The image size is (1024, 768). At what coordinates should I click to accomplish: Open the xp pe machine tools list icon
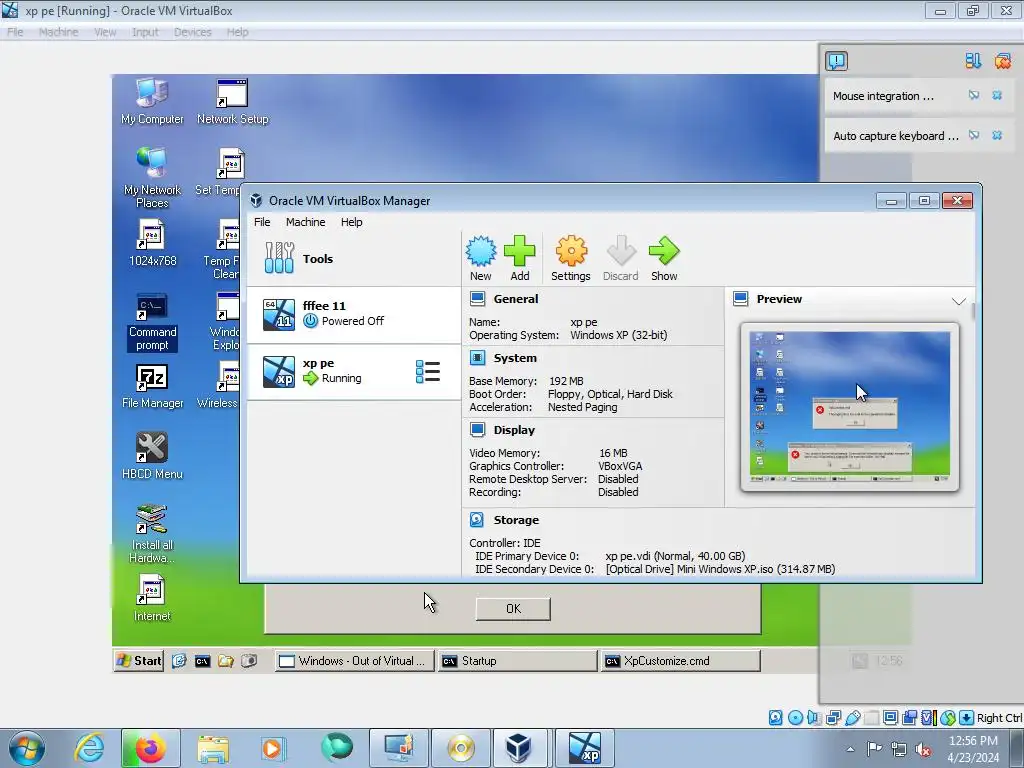(428, 372)
